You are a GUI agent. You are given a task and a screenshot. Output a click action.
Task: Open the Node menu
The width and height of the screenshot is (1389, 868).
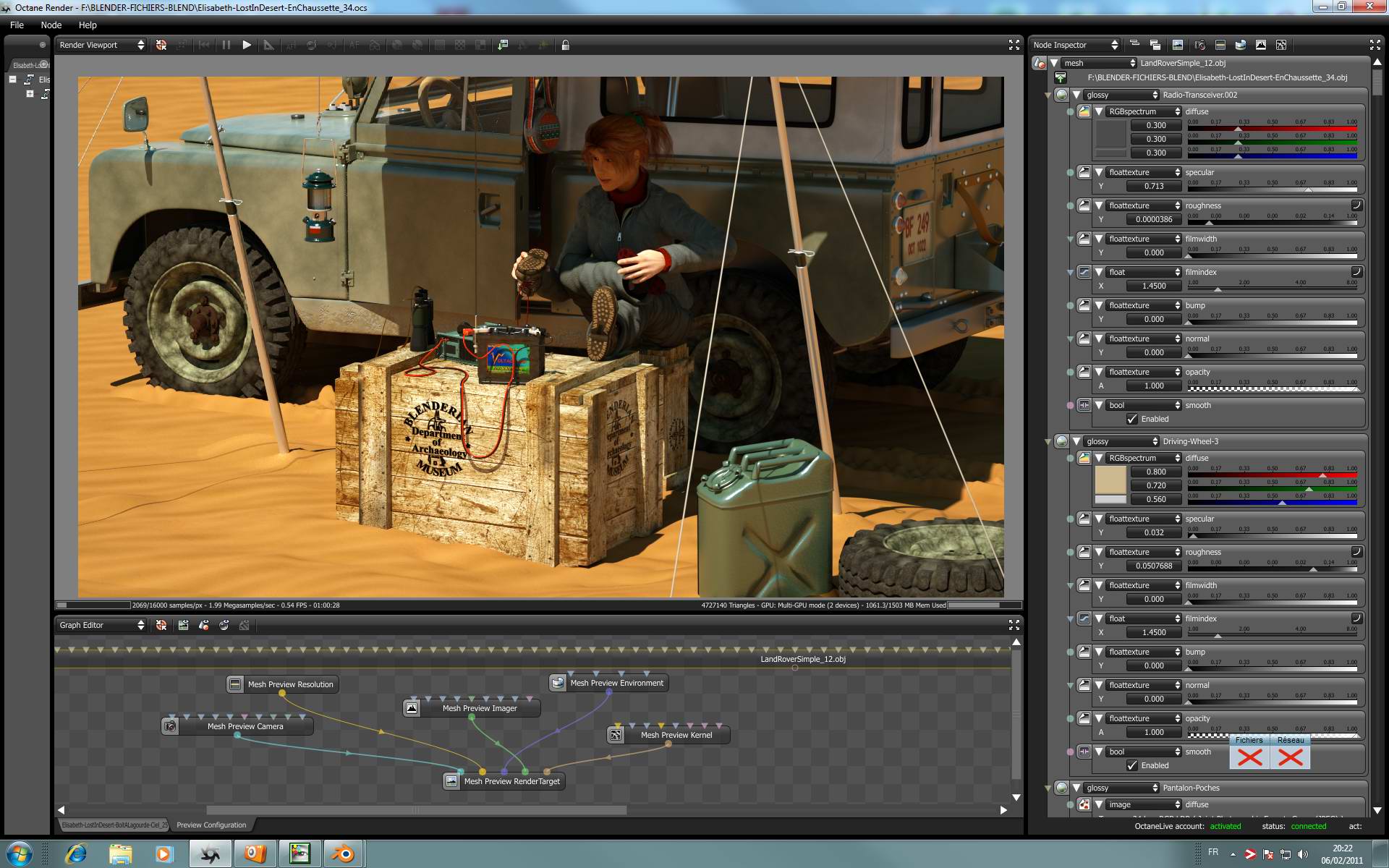(x=51, y=25)
